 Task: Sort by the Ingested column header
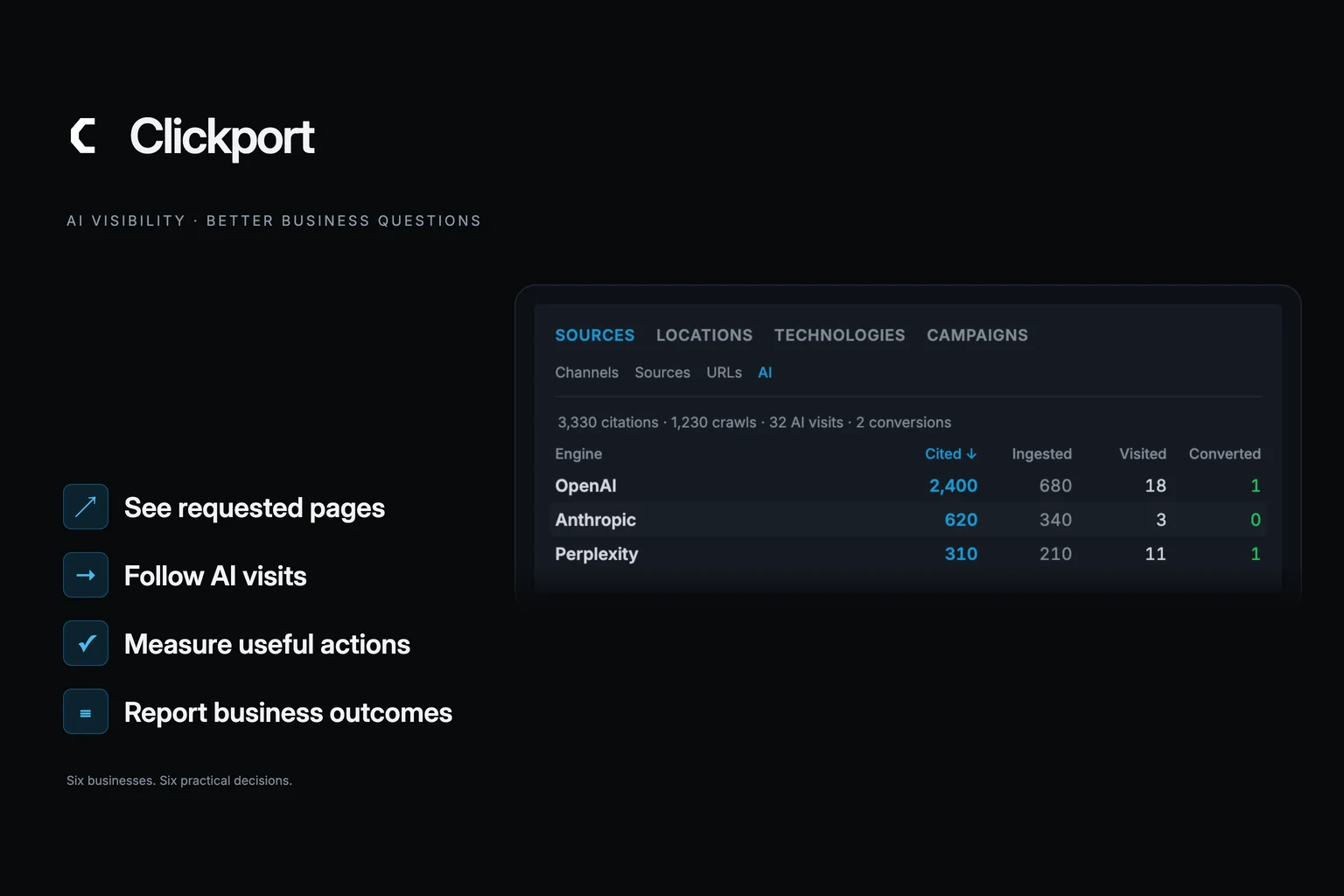[x=1041, y=454]
